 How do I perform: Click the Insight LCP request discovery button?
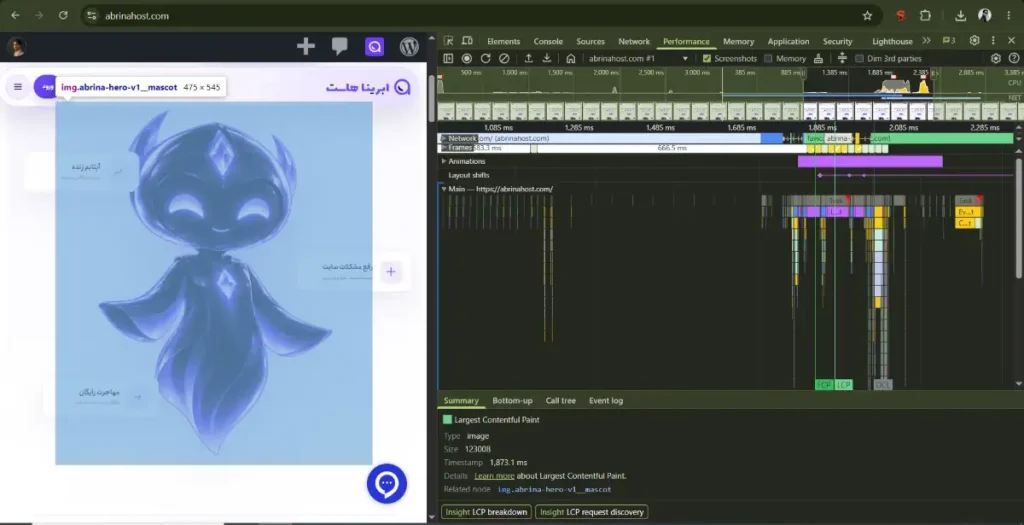(x=591, y=512)
